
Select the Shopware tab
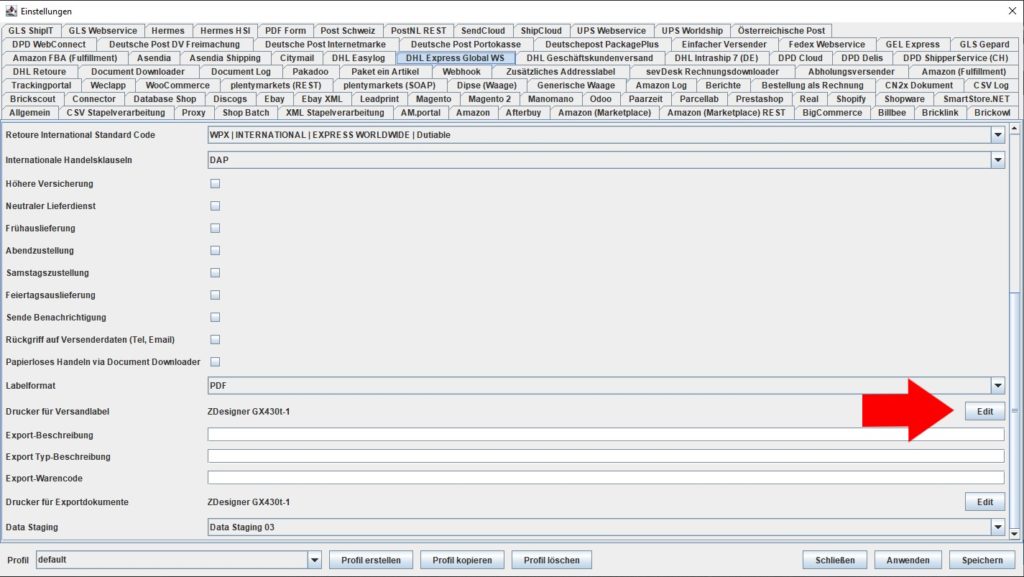click(904, 99)
